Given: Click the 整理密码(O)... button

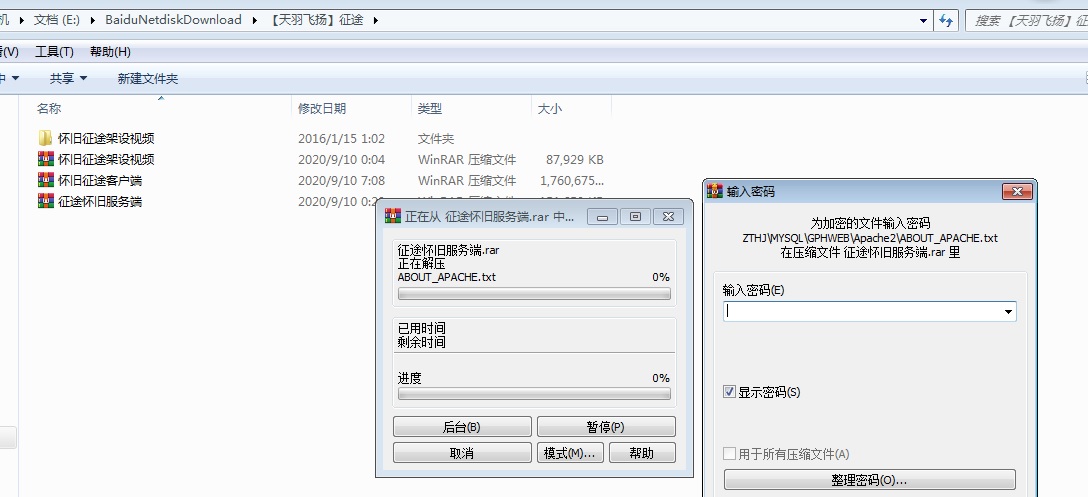Looking at the screenshot, I should pyautogui.click(x=869, y=480).
